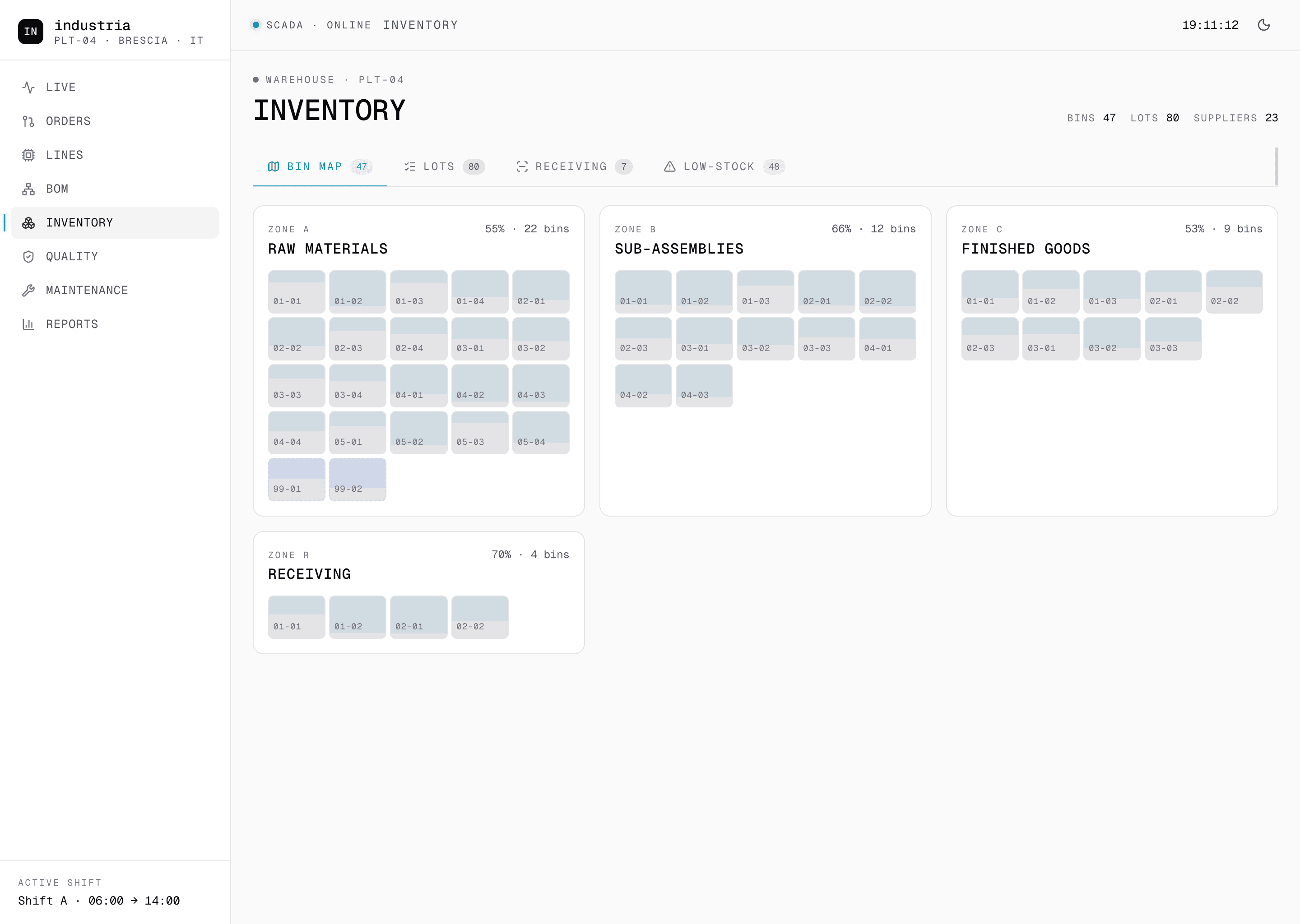Screen dimensions: 1300x924
Task: Select the Bin Map tab
Action: tap(320, 166)
